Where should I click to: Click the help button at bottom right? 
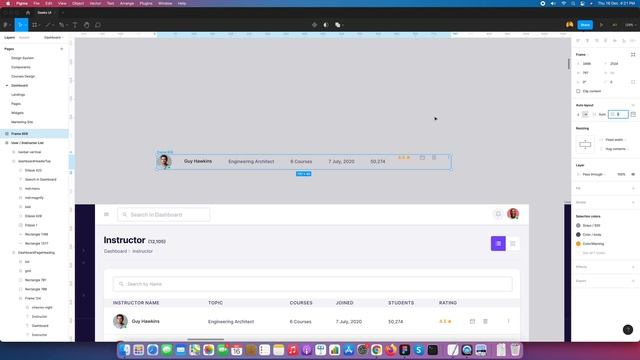coord(628,329)
